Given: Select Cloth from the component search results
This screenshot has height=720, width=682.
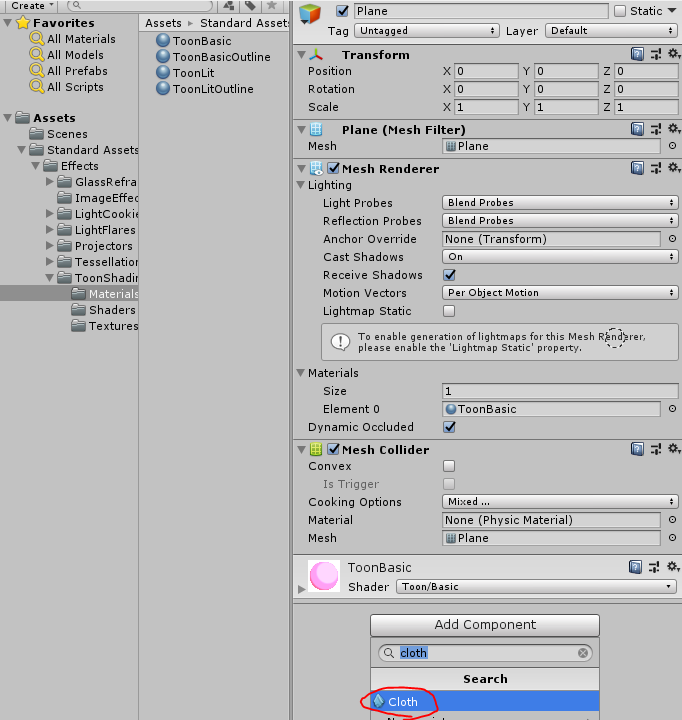Looking at the screenshot, I should pyautogui.click(x=485, y=702).
